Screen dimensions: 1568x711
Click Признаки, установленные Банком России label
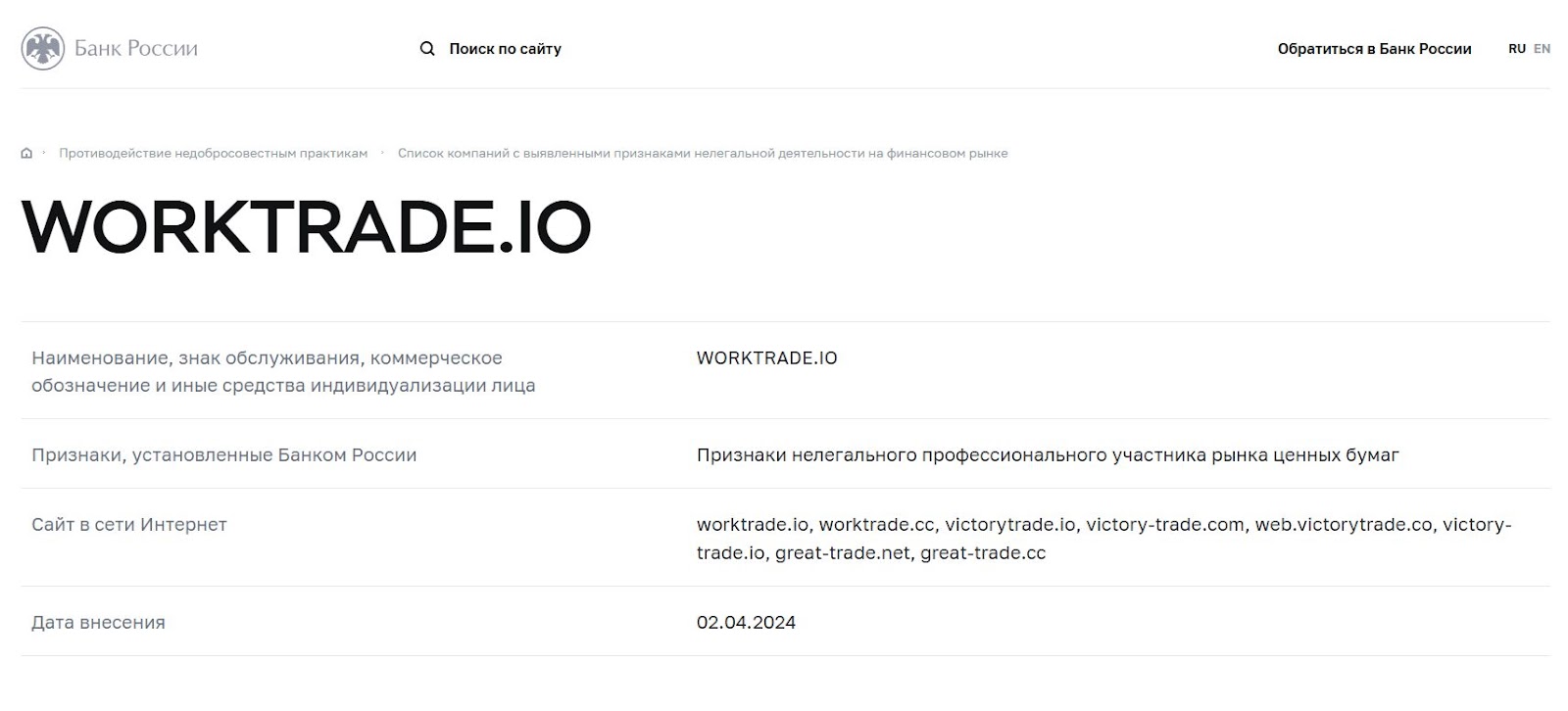click(x=223, y=454)
